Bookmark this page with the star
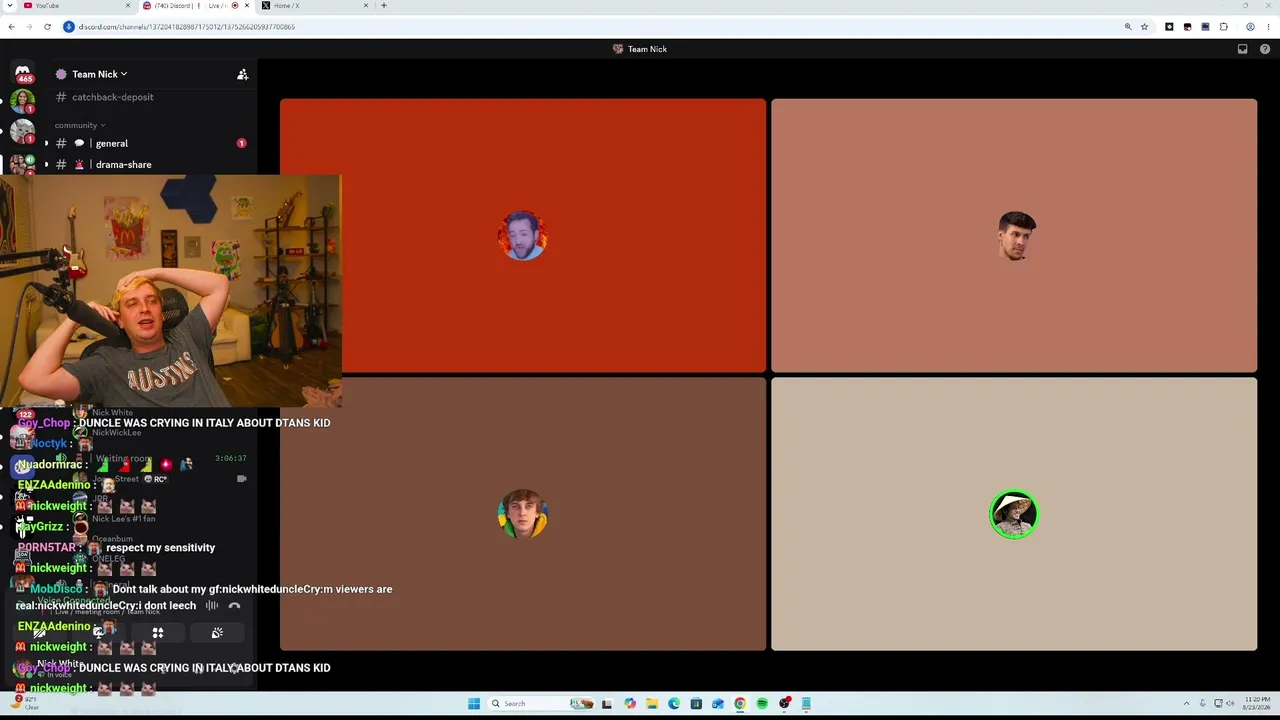Image resolution: width=1280 pixels, height=720 pixels. pyautogui.click(x=1145, y=27)
